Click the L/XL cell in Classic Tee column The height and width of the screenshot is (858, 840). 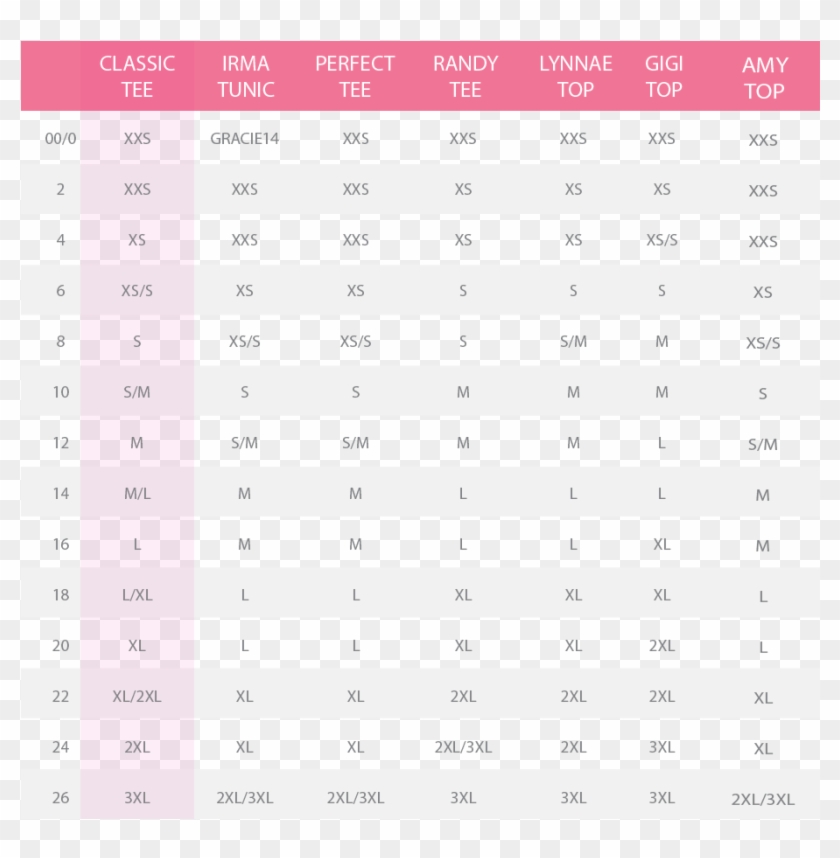137,594
